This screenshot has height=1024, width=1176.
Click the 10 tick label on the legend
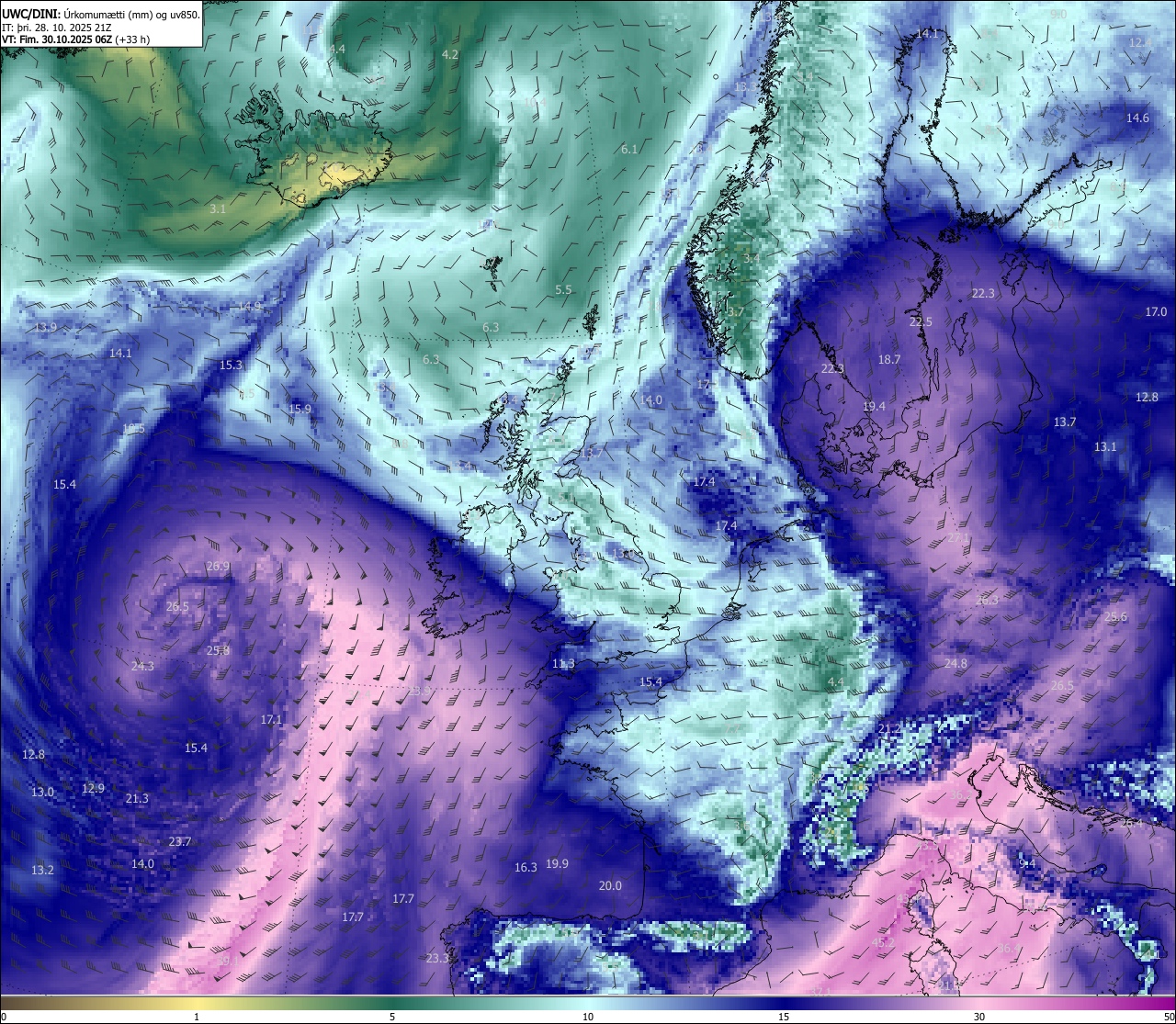(x=588, y=1017)
